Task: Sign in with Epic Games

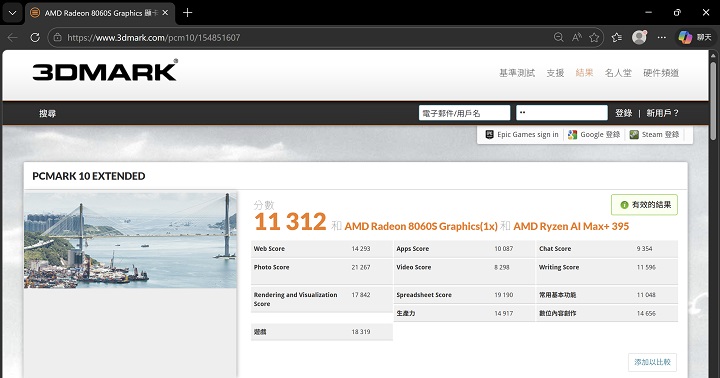Action: 522,135
